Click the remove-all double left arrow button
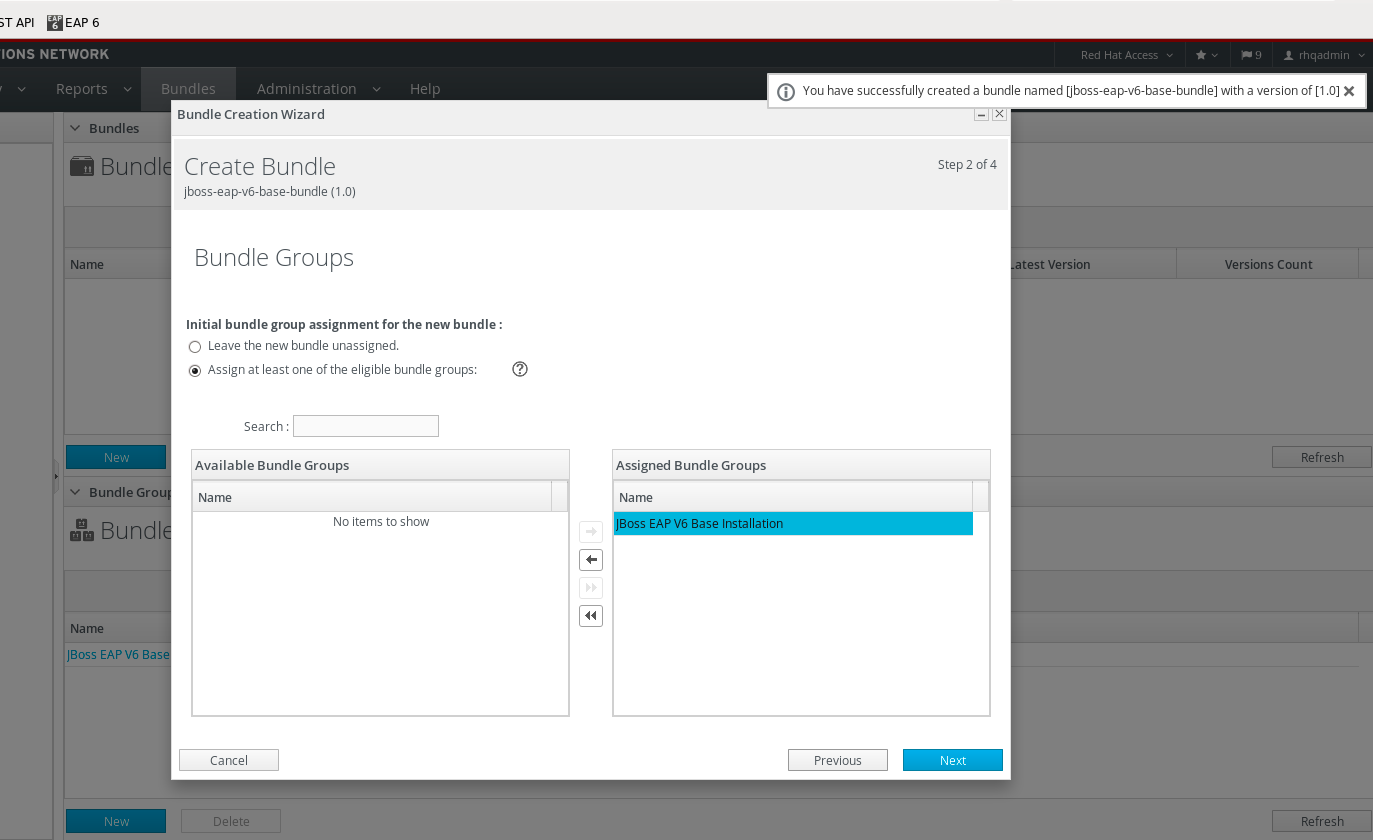Viewport: 1373px width, 840px height. (x=591, y=616)
